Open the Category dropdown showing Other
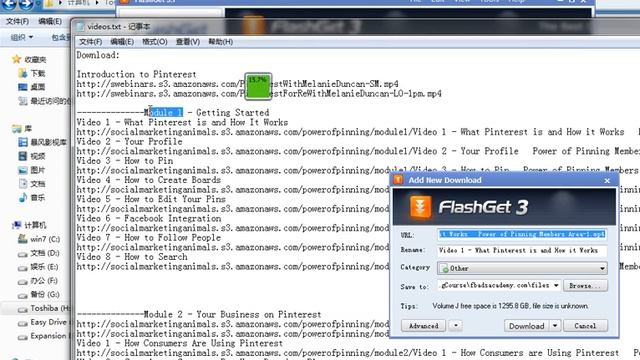Screen dimensions: 640x360 pos(522,268)
